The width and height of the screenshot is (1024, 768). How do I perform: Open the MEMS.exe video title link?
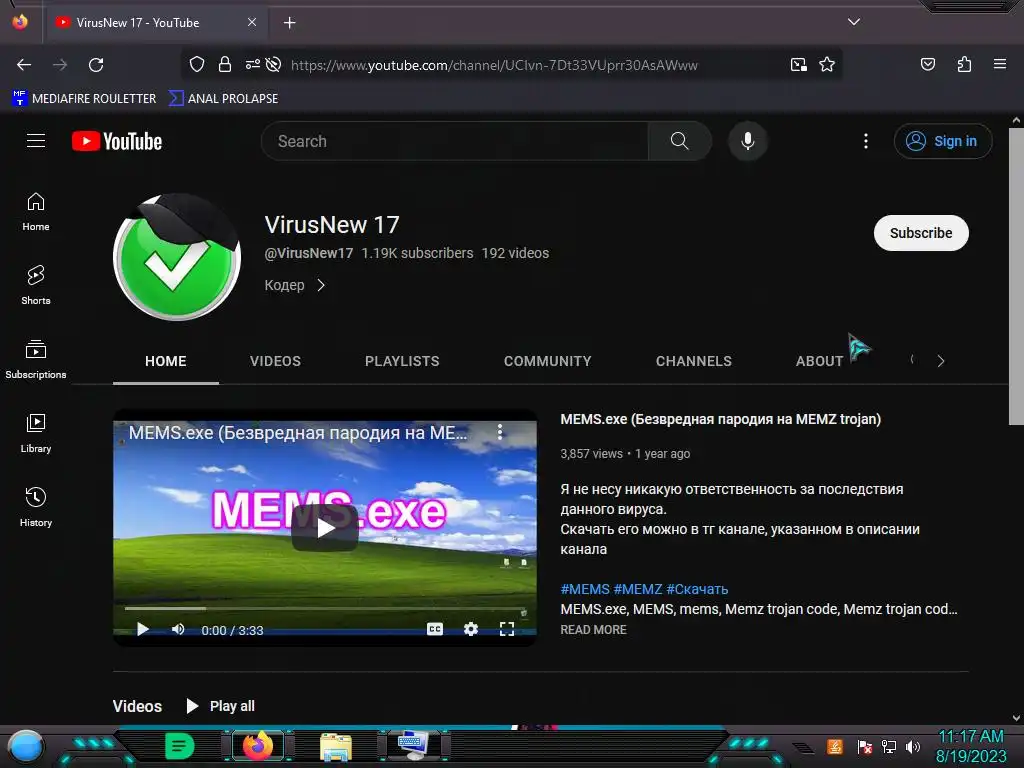(720, 419)
